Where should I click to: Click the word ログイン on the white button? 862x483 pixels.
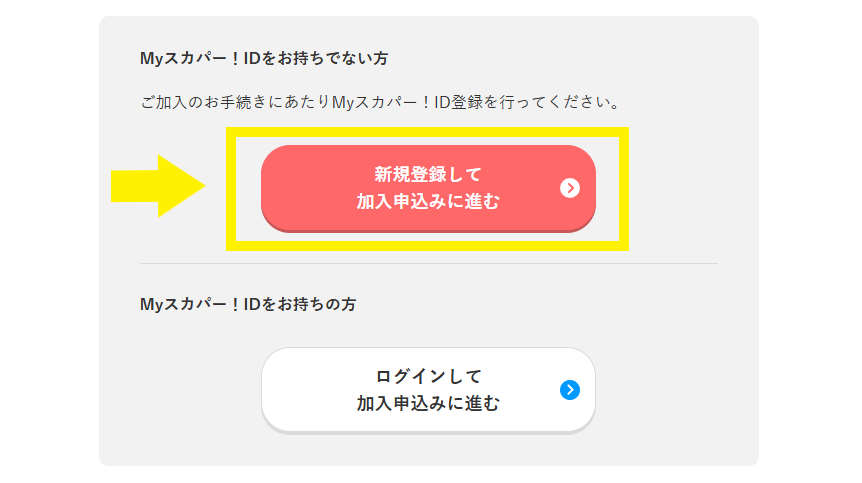(410, 376)
